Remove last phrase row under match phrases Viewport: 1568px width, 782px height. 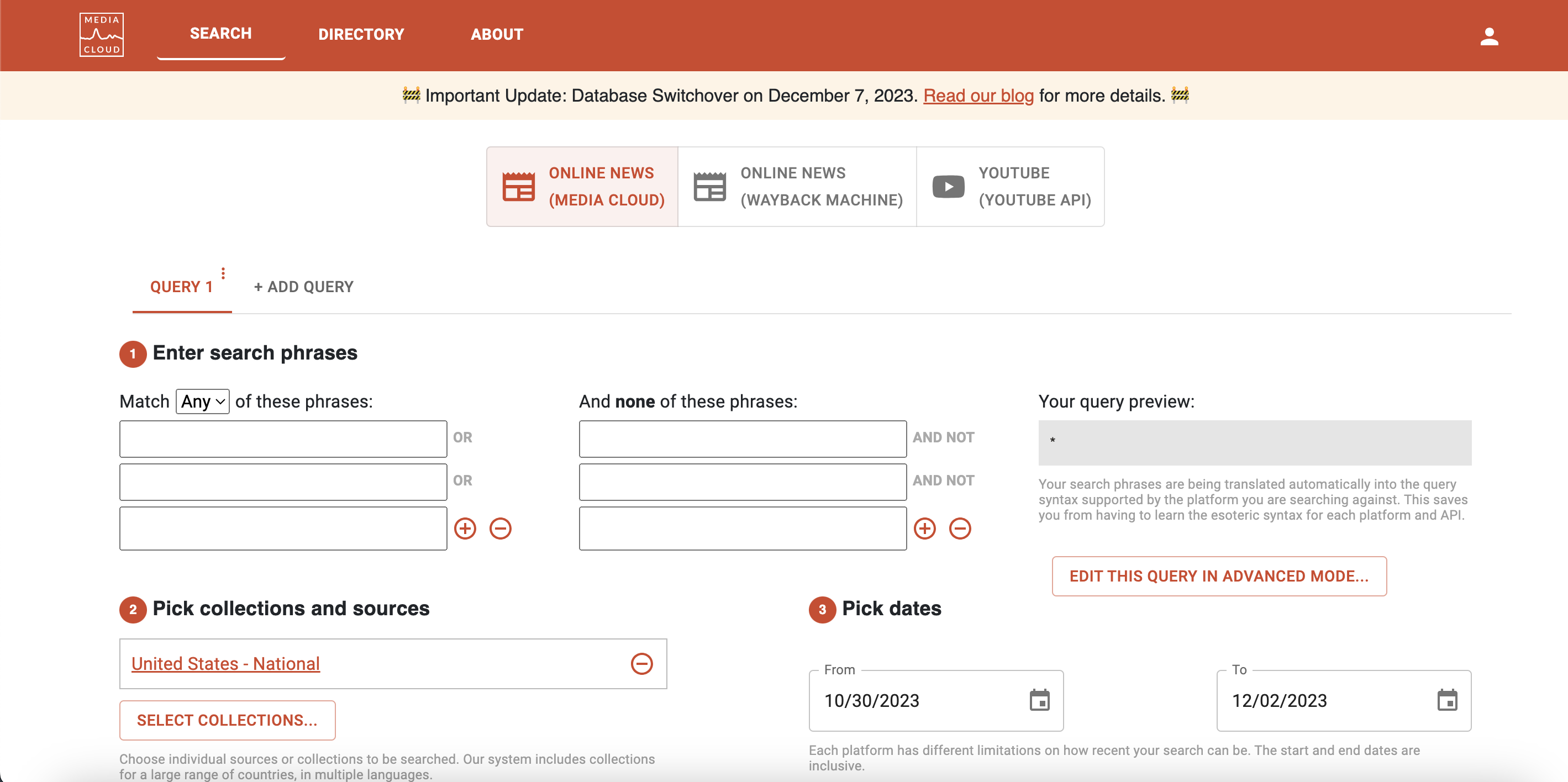[501, 528]
